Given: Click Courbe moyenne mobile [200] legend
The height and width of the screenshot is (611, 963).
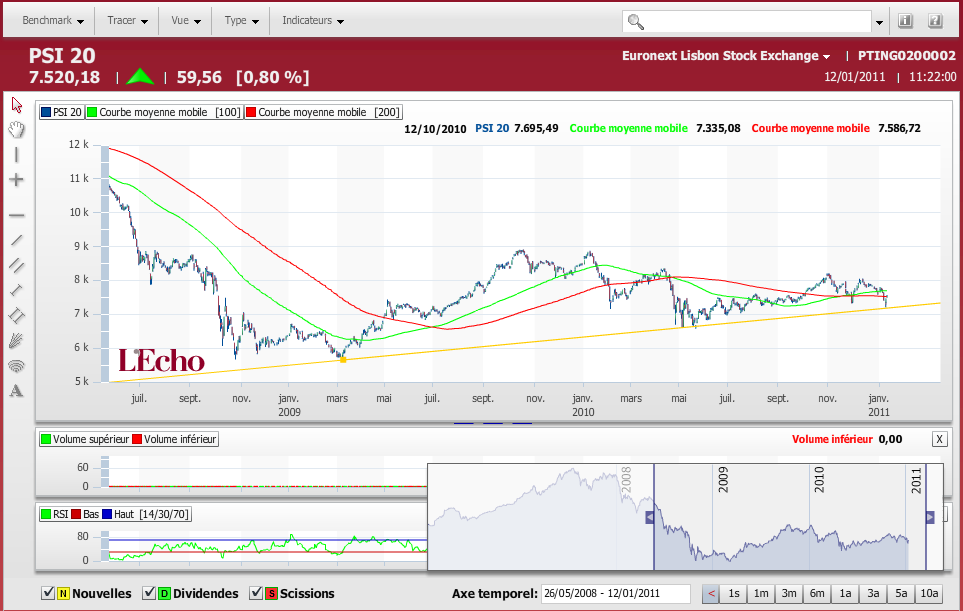Looking at the screenshot, I should [323, 112].
